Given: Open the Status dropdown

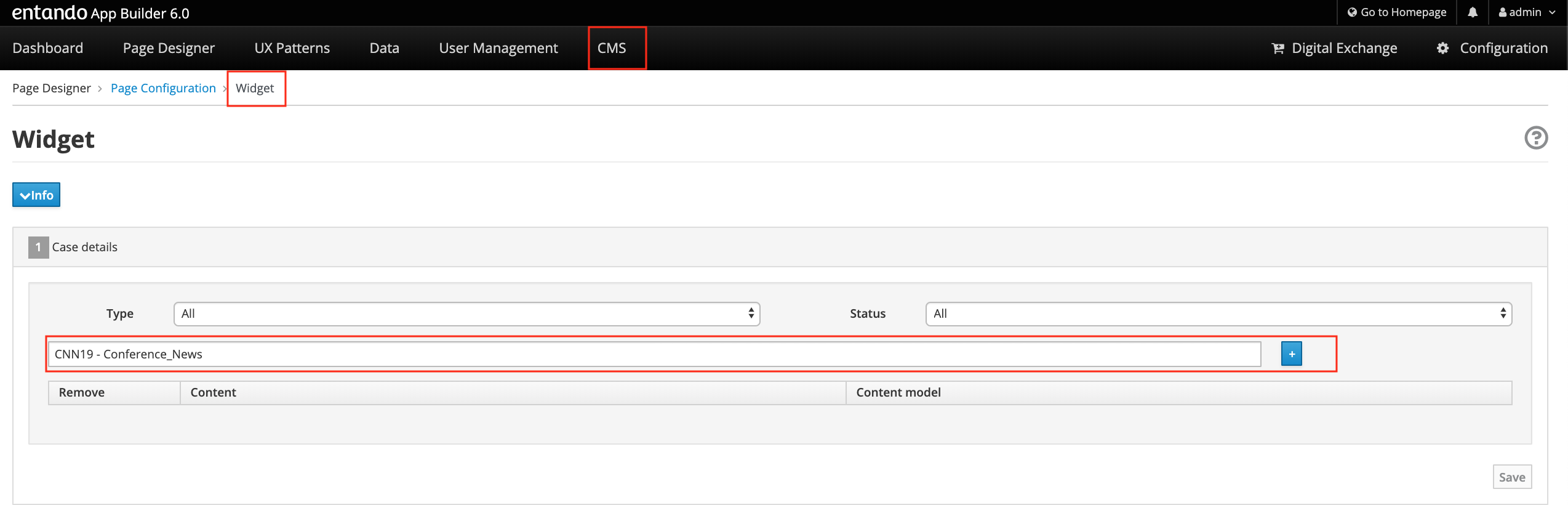Looking at the screenshot, I should [x=1218, y=314].
